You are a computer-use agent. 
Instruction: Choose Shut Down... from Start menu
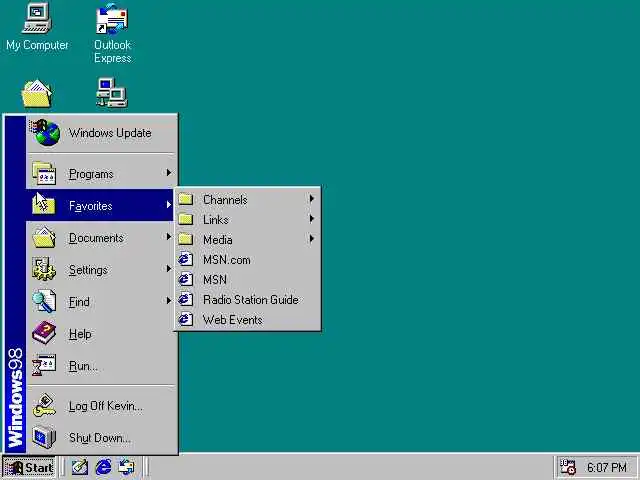101,438
